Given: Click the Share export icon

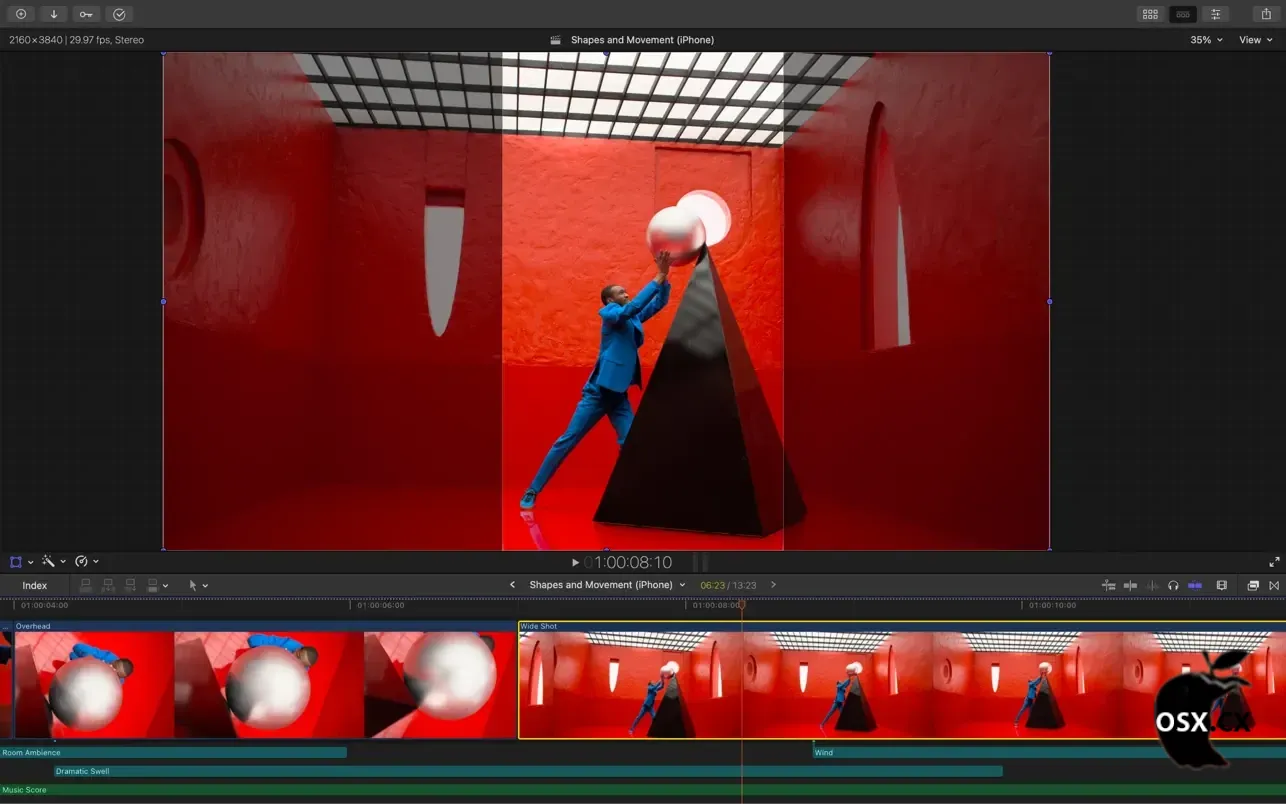Looking at the screenshot, I should pos(1266,14).
